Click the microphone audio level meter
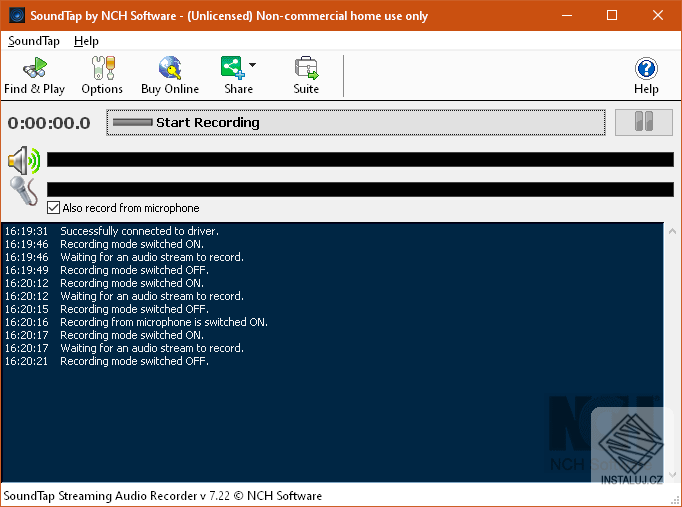This screenshot has height=507, width=682. tap(360, 190)
